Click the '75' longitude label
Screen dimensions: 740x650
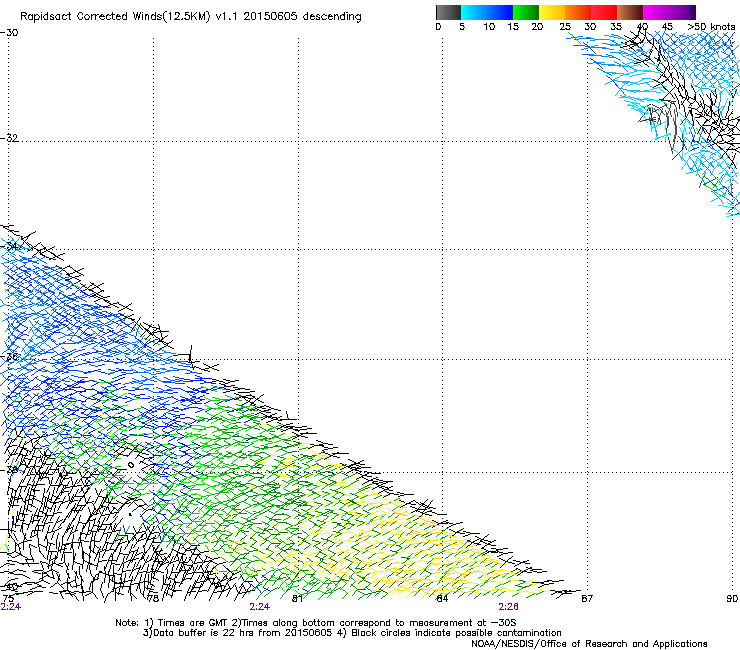(8, 599)
